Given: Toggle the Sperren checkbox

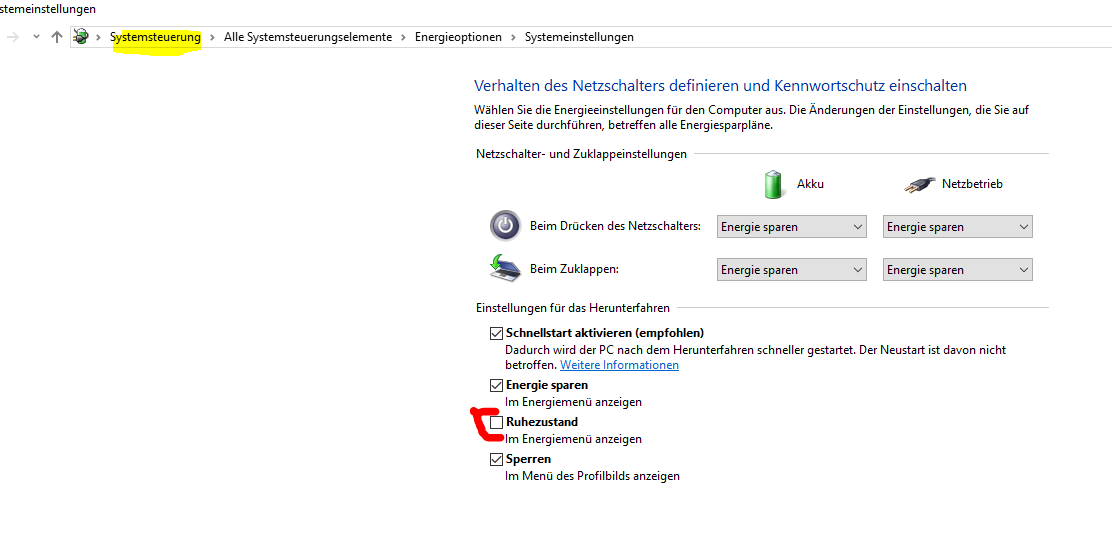Looking at the screenshot, I should tap(496, 459).
